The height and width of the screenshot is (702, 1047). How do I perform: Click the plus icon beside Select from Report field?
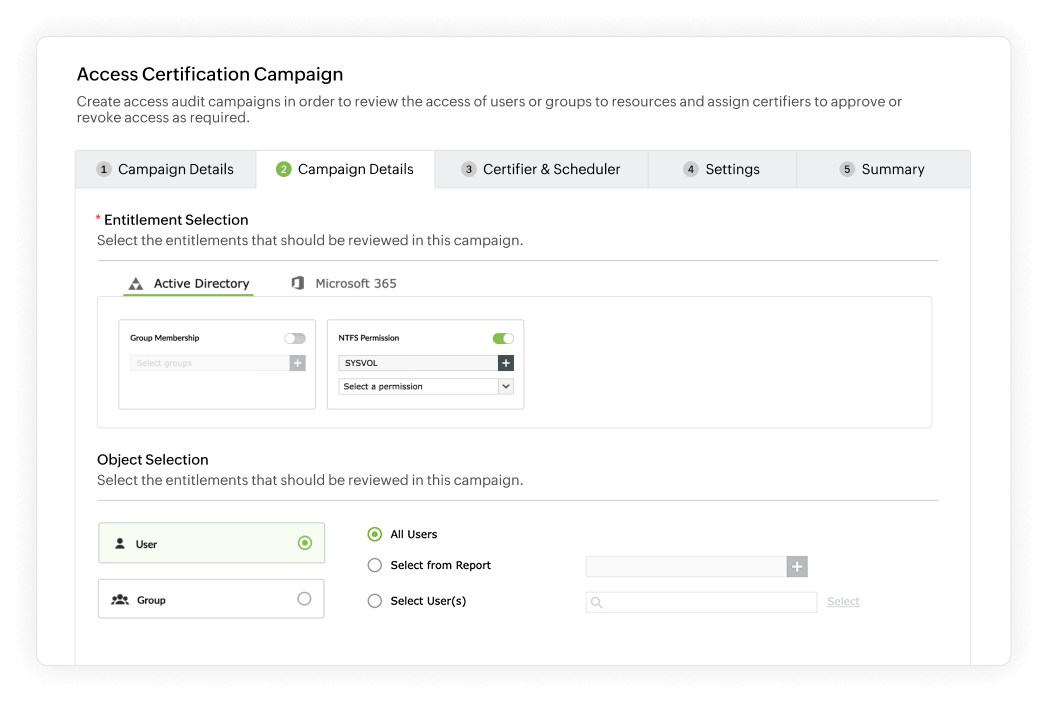797,567
